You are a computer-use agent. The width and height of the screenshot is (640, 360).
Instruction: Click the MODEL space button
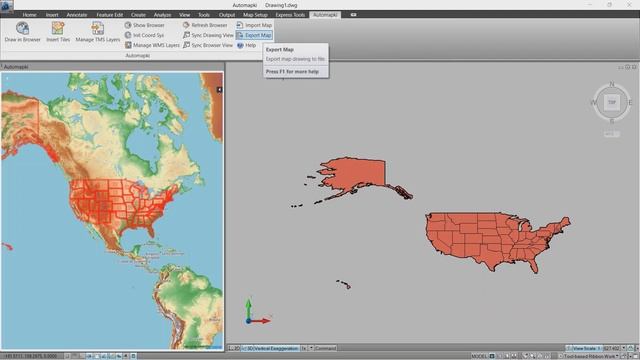pos(479,356)
